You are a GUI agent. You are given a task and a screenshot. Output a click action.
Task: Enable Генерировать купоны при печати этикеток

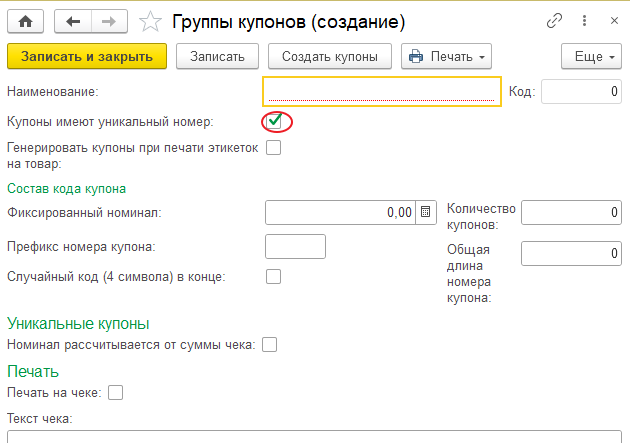(273, 148)
